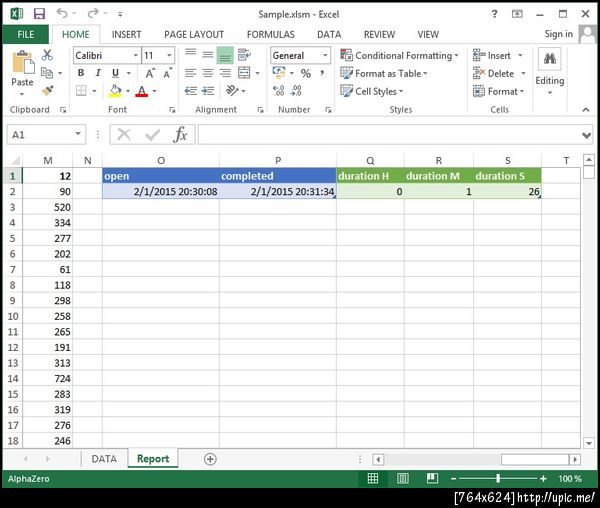Switch to the INSERT ribbon tab
Screen dimensions: 600x508
(x=126, y=34)
